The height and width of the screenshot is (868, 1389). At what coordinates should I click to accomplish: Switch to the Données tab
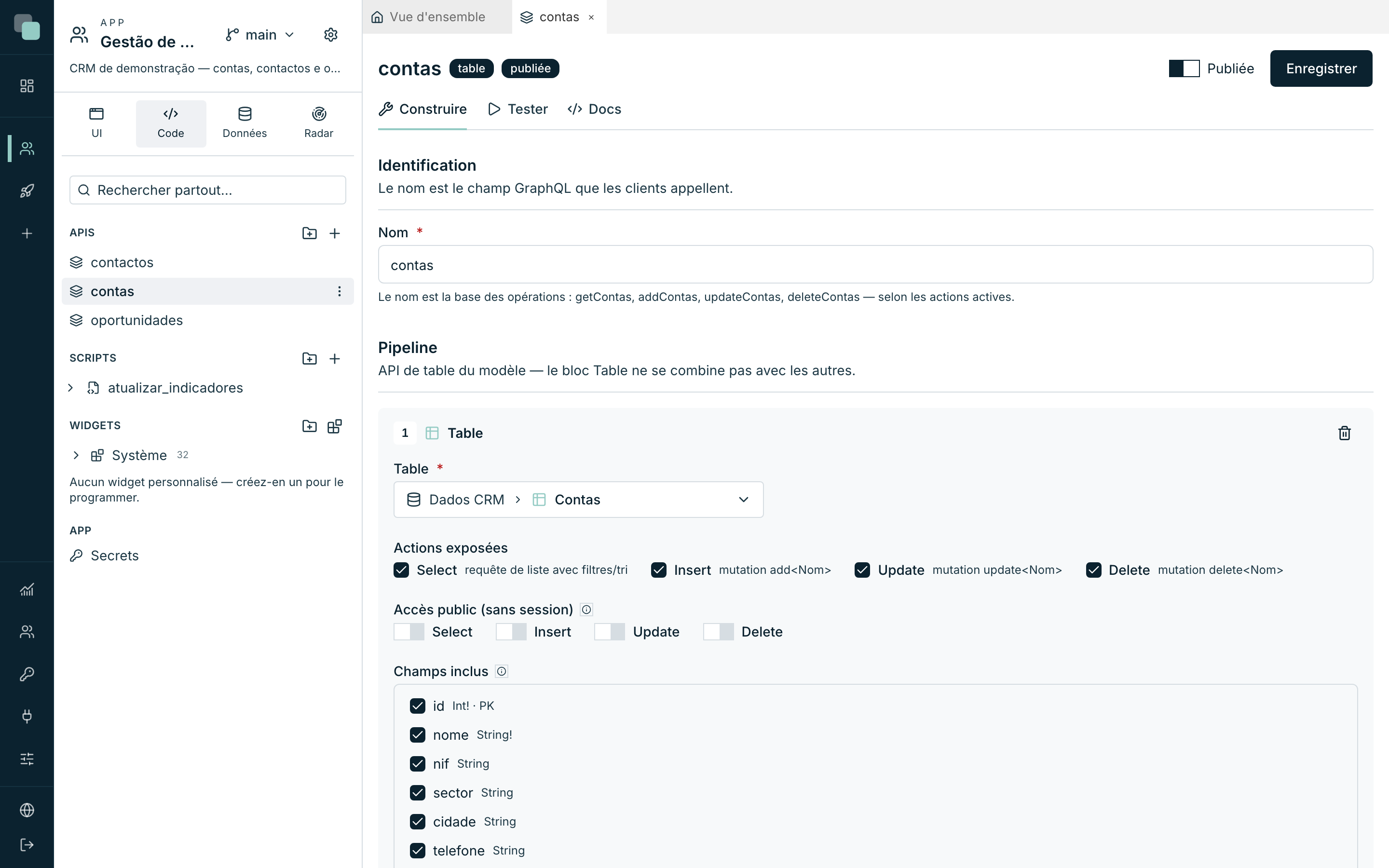click(x=245, y=123)
